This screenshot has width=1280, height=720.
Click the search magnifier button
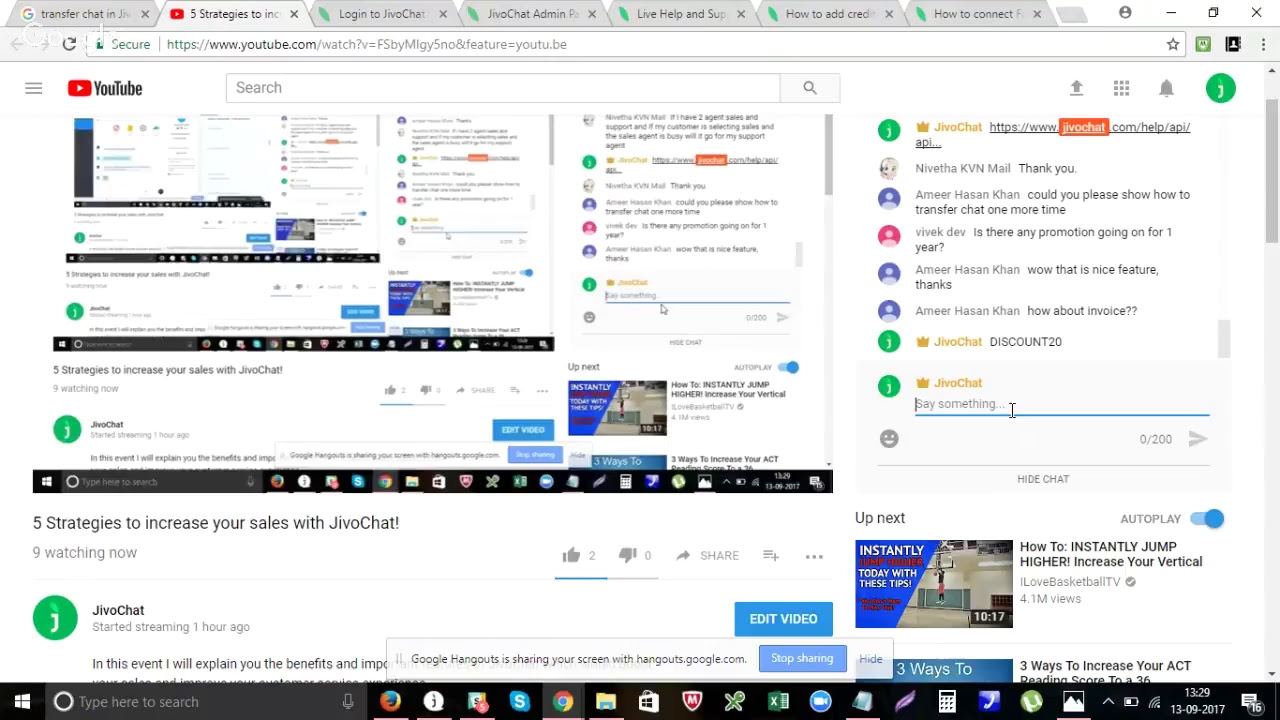pos(810,88)
